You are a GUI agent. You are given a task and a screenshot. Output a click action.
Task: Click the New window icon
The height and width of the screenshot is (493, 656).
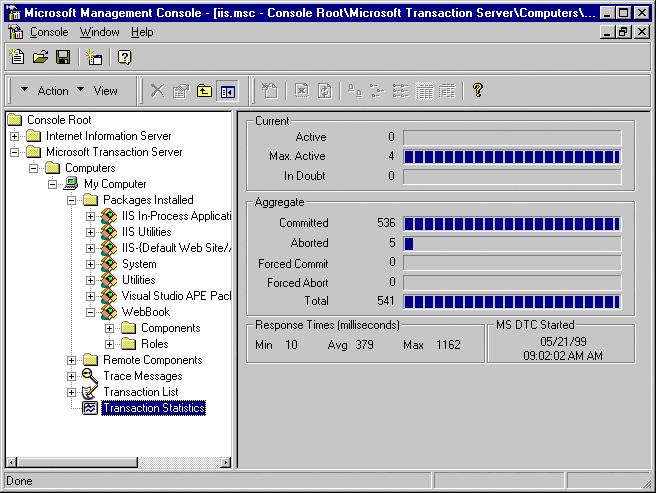tap(94, 57)
